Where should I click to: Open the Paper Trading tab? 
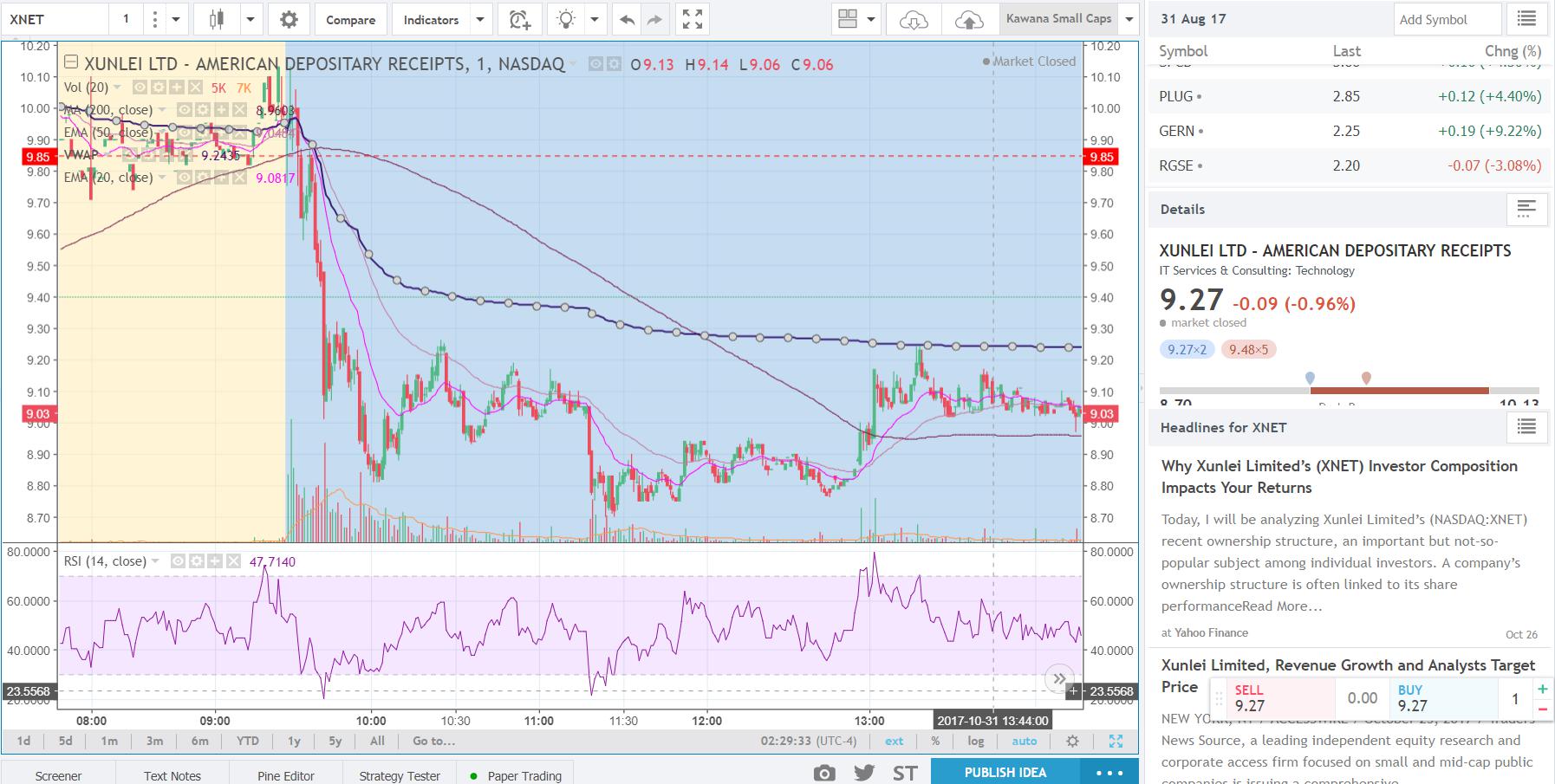517,775
